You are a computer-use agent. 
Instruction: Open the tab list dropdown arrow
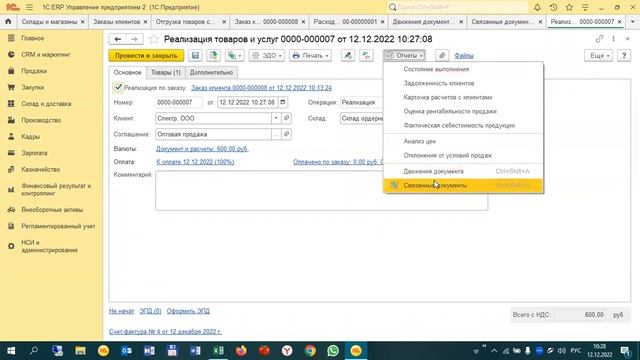(633, 21)
